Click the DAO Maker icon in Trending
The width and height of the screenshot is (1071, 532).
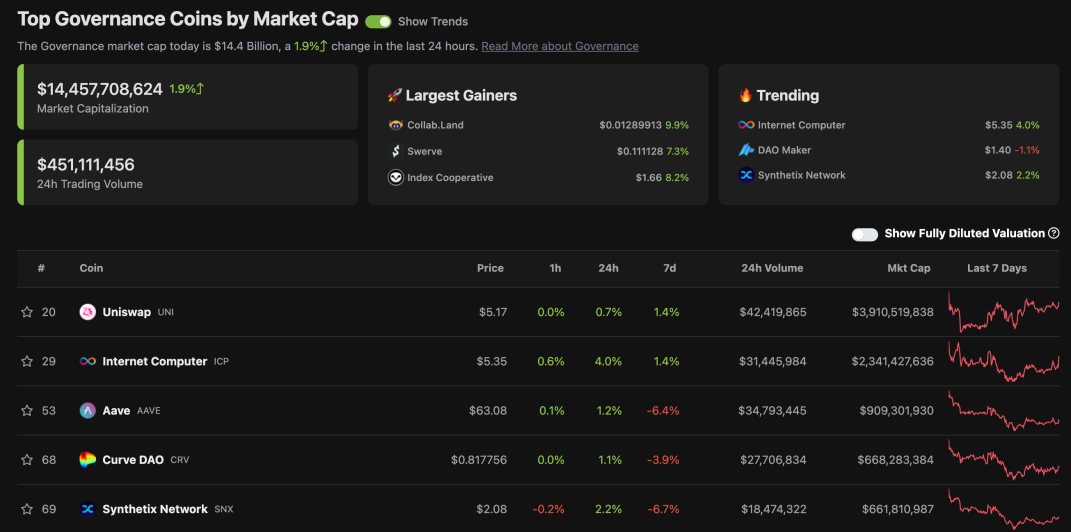(x=745, y=150)
